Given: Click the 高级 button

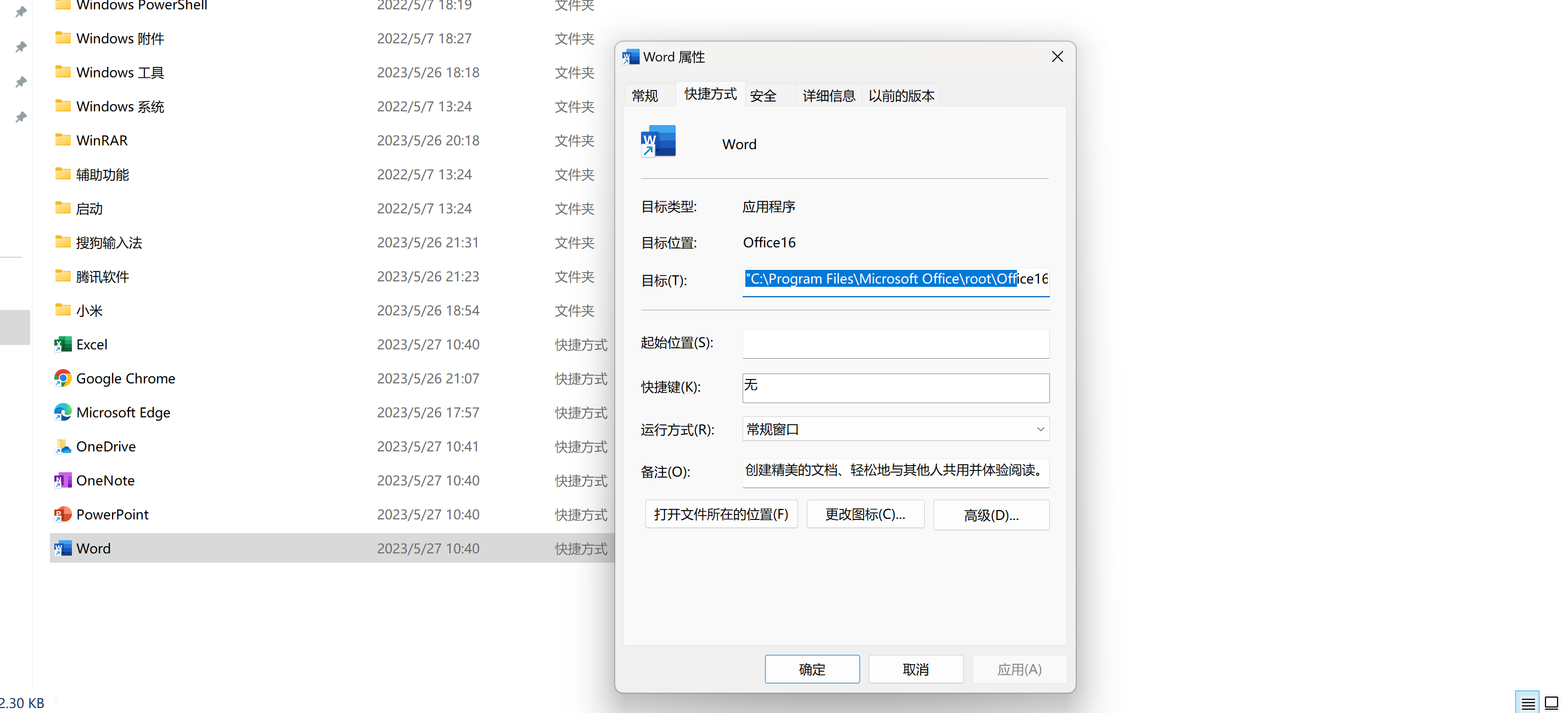Looking at the screenshot, I should pyautogui.click(x=991, y=516).
